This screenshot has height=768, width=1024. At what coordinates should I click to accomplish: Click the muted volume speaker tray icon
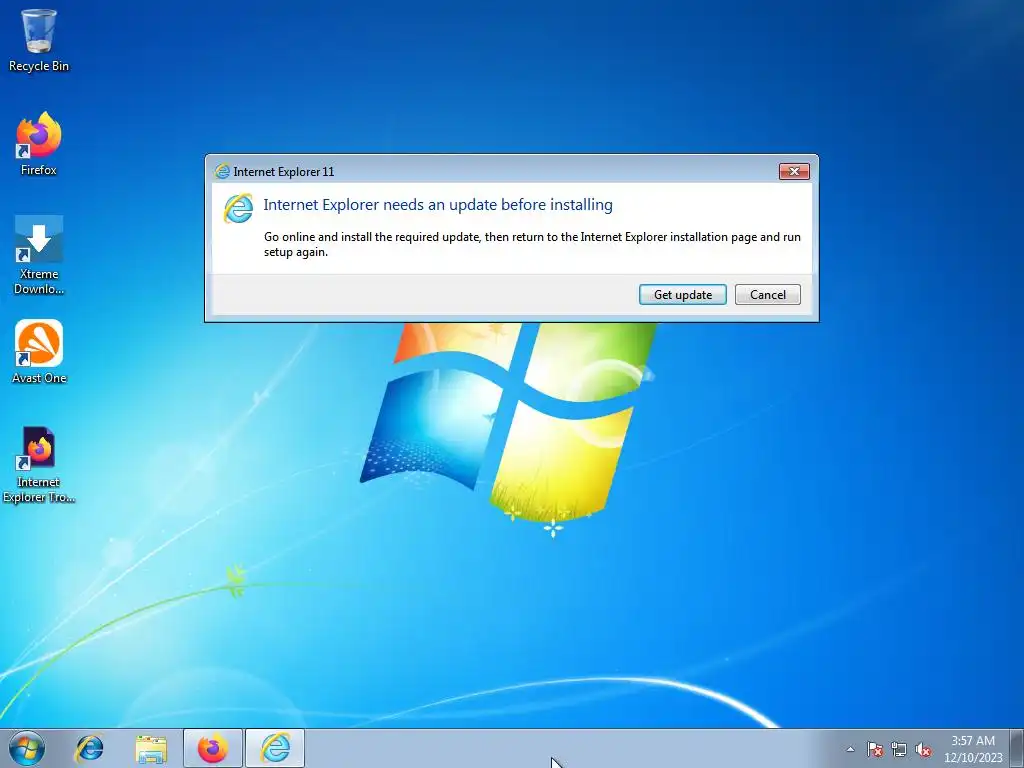pyautogui.click(x=923, y=749)
